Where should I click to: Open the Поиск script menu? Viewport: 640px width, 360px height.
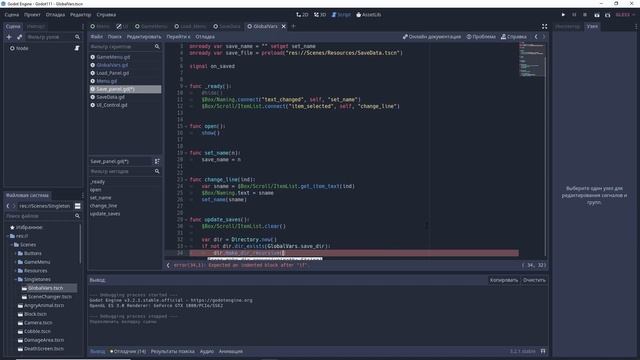115,37
